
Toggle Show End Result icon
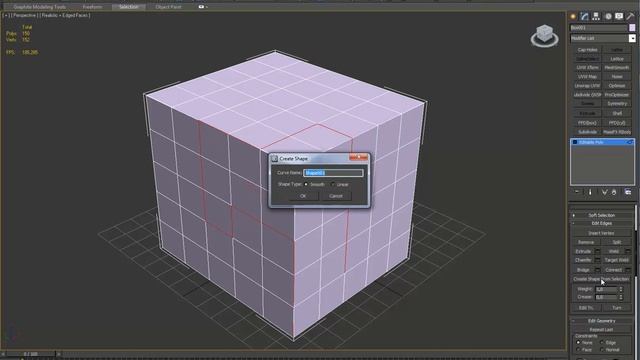tap(590, 192)
